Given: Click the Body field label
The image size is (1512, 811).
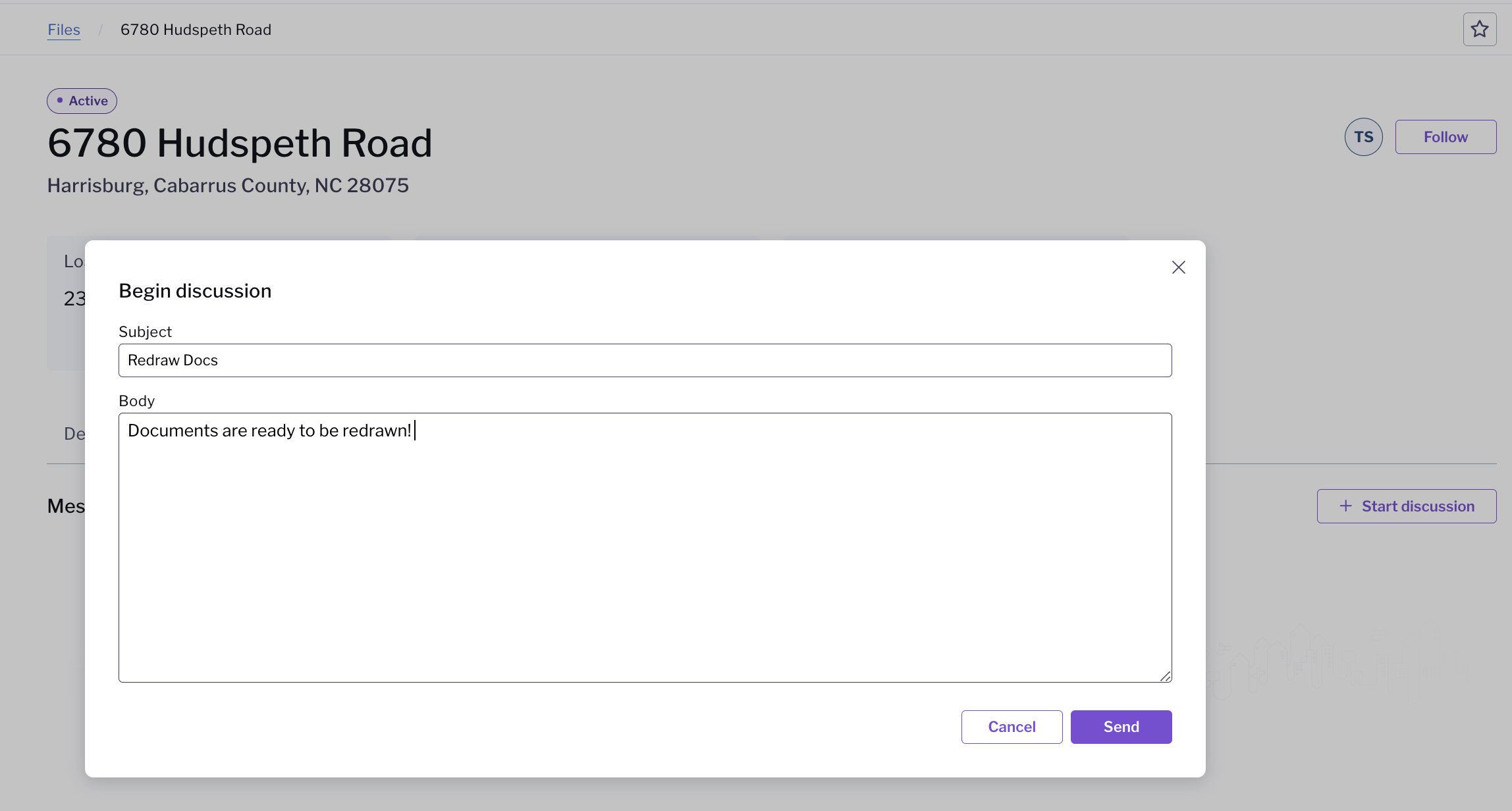Looking at the screenshot, I should (x=136, y=401).
